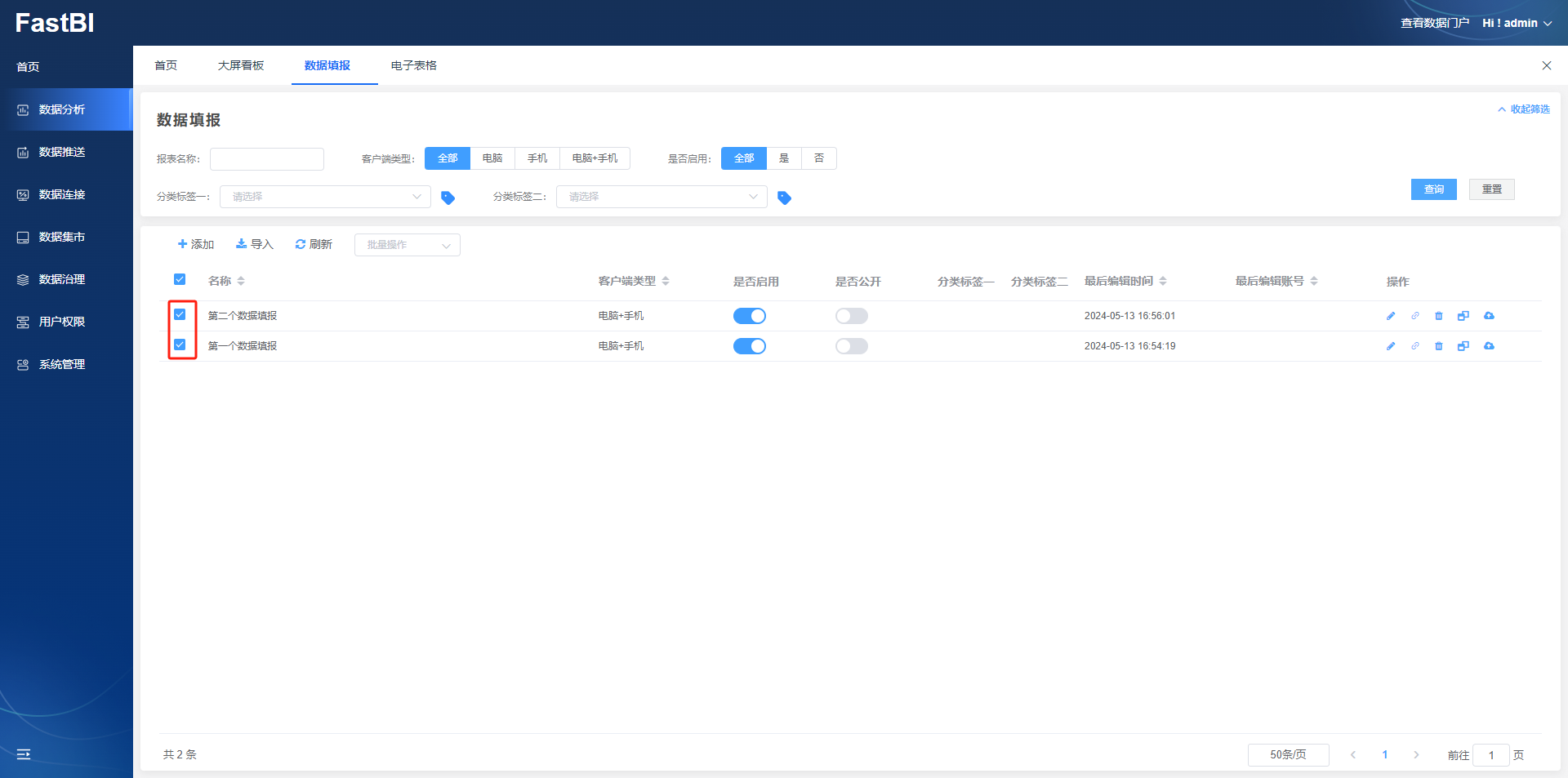1568x778 pixels.
Task: Click 刷新 to refresh the list
Action: (314, 244)
